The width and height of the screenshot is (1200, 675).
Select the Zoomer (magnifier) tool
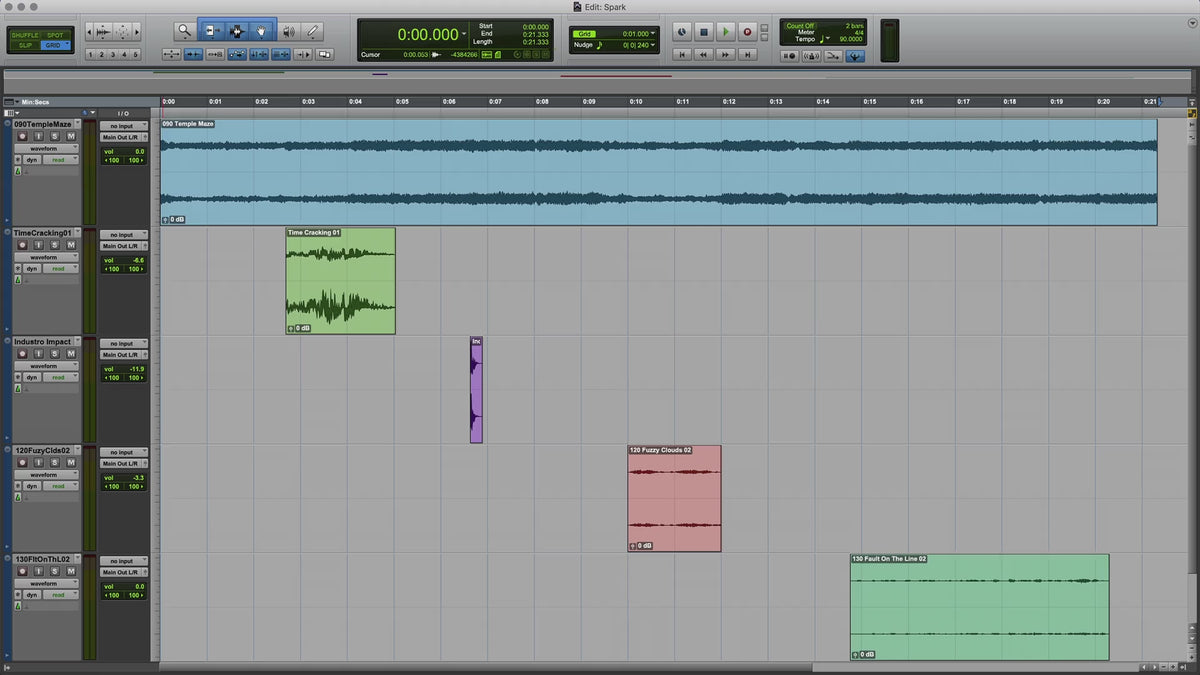pyautogui.click(x=185, y=32)
